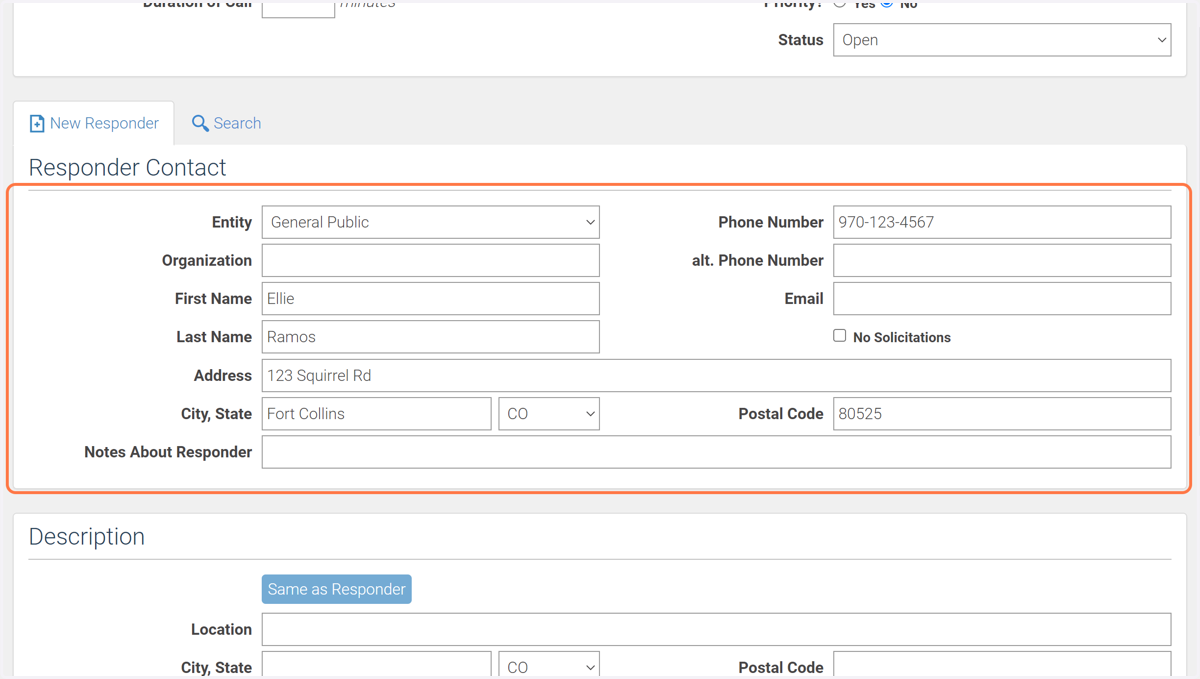
Task: Switch to the New Responder tab
Action: pyautogui.click(x=94, y=123)
